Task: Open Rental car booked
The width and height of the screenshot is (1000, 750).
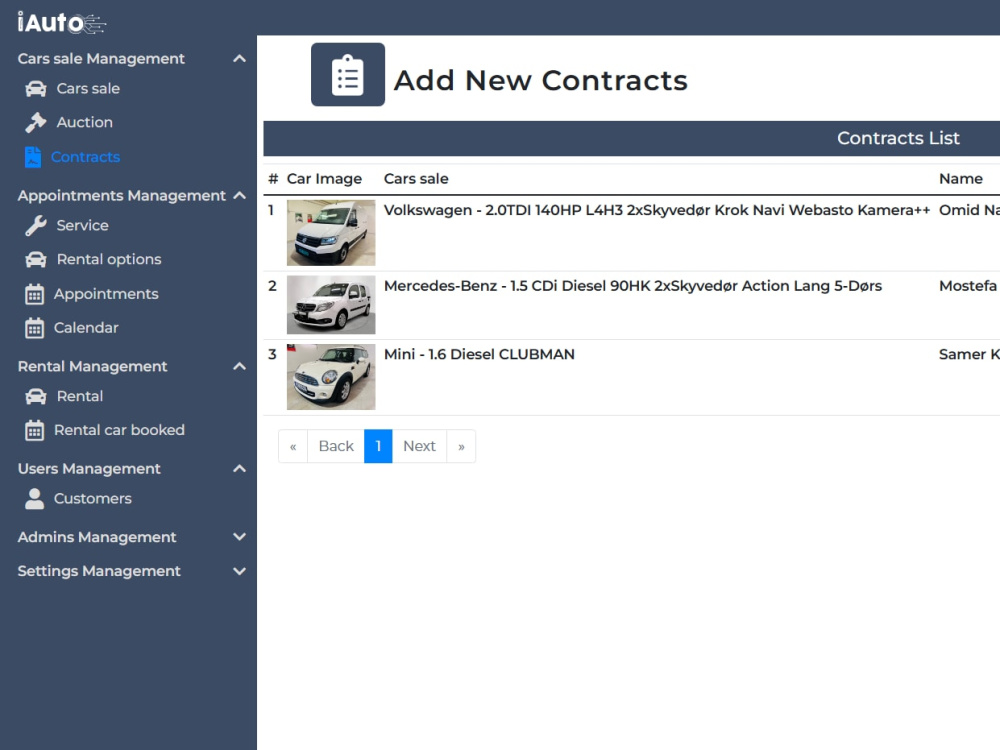Action: pos(119,430)
